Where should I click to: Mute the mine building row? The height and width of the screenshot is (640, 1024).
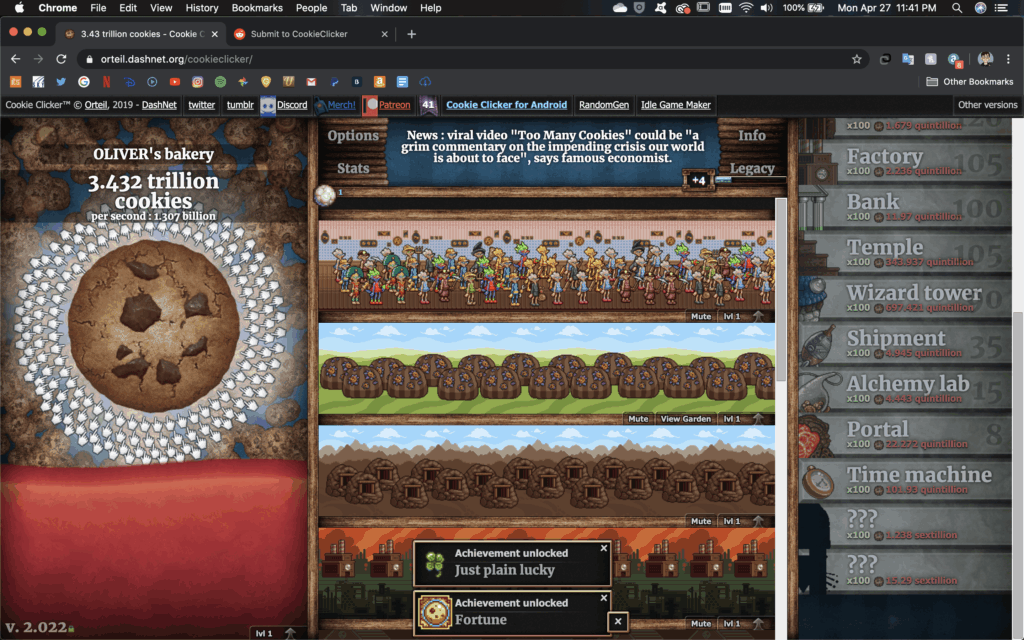tap(701, 521)
